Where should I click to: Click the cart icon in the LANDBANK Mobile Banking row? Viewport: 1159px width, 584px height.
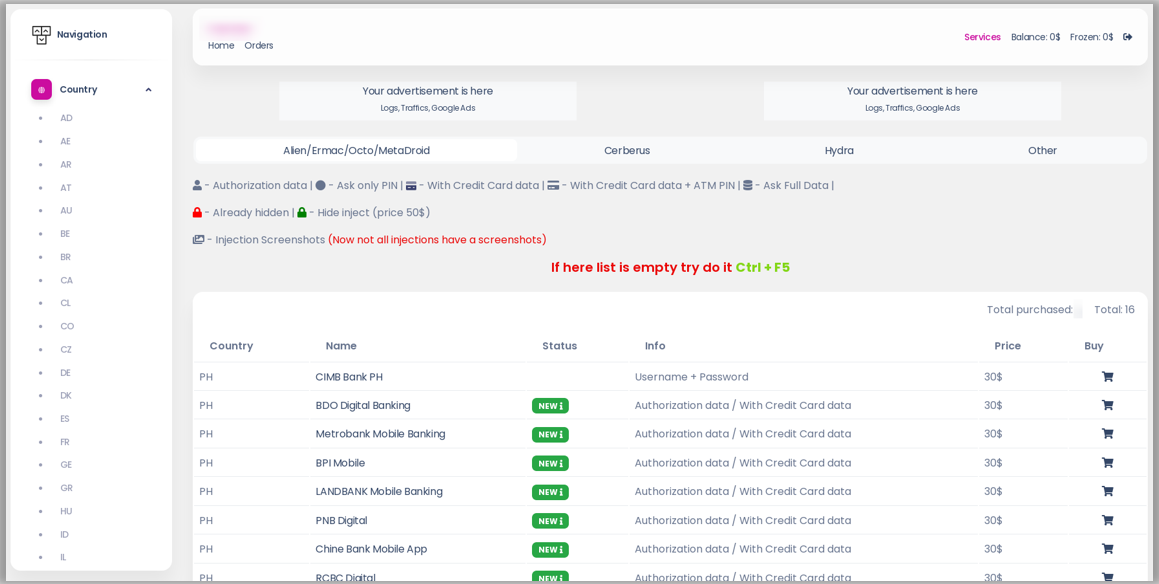pyautogui.click(x=1107, y=491)
